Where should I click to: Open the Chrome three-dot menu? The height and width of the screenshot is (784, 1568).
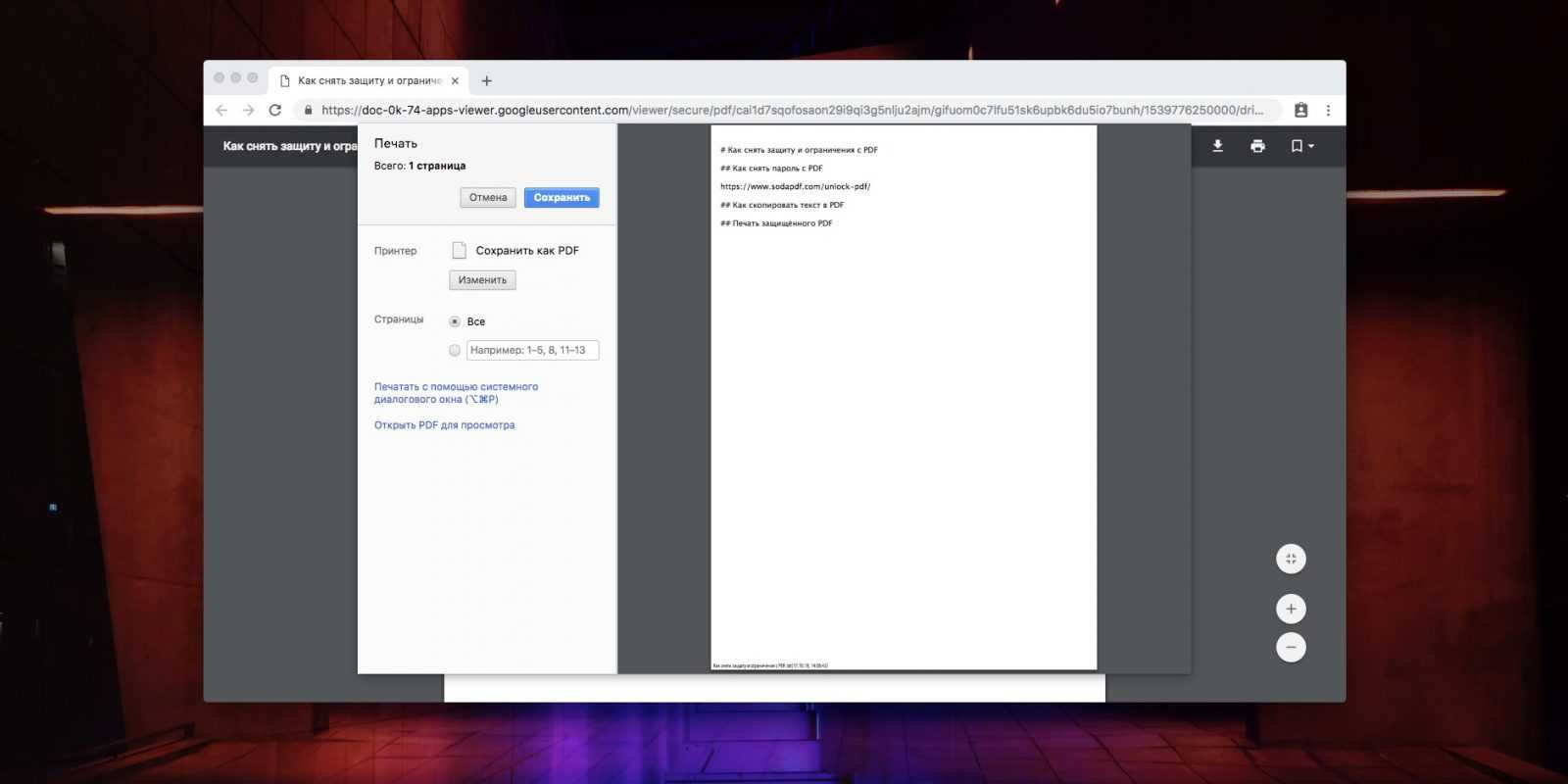coord(1328,110)
